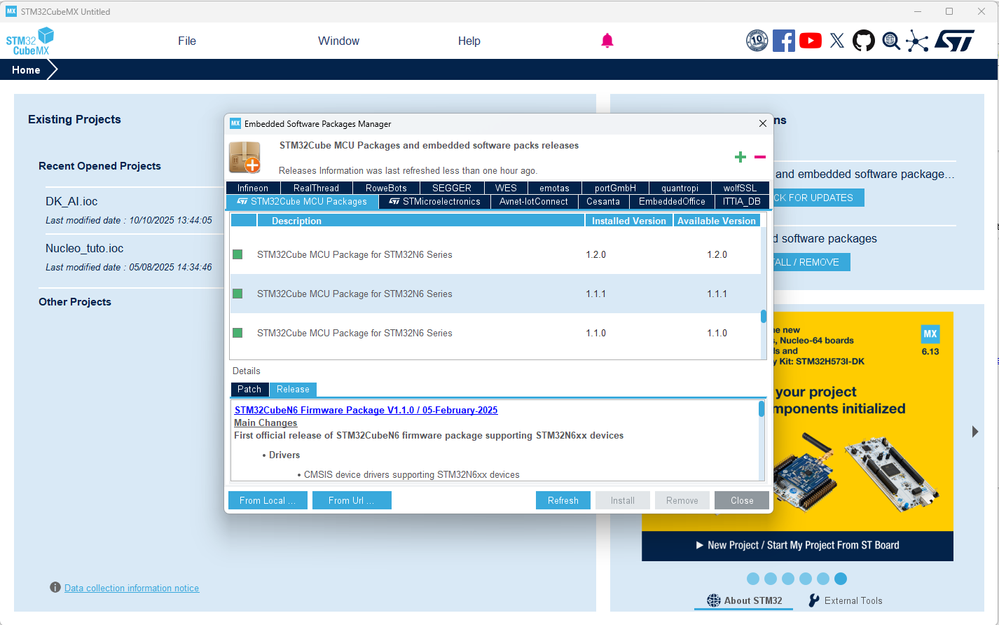Open the Nucleo_tuto.ioc recent project

pos(84,248)
